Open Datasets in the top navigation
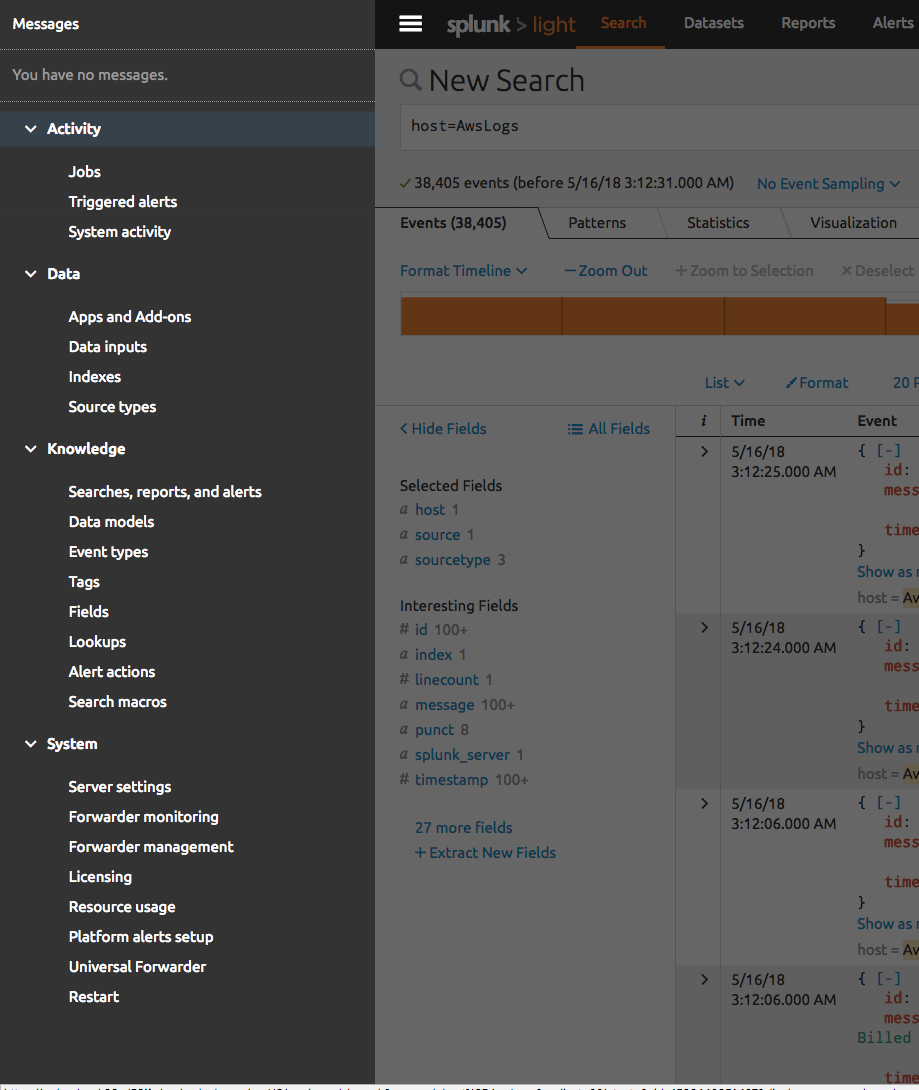Viewport: 919px width, 1090px height. (712, 23)
